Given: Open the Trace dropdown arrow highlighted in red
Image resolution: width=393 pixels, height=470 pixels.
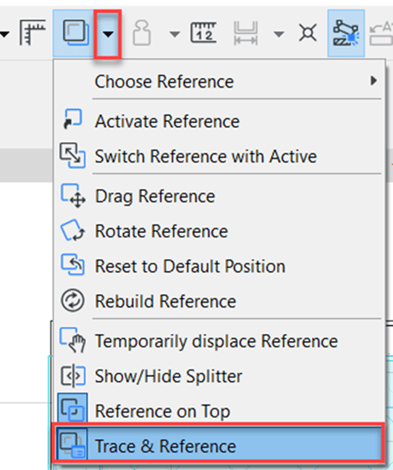Looking at the screenshot, I should click(107, 34).
